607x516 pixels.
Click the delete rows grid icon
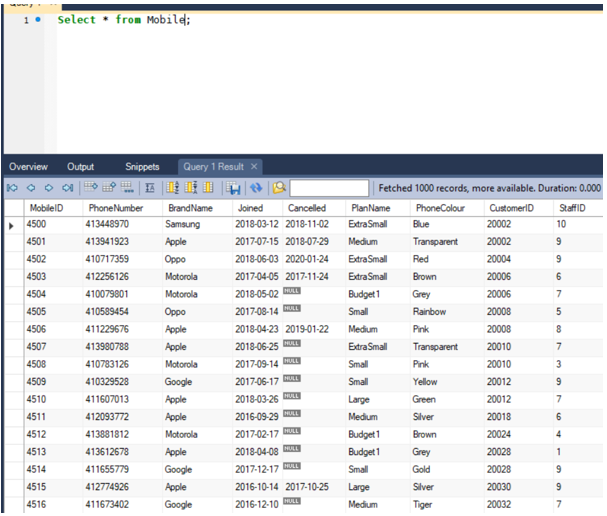[127, 187]
